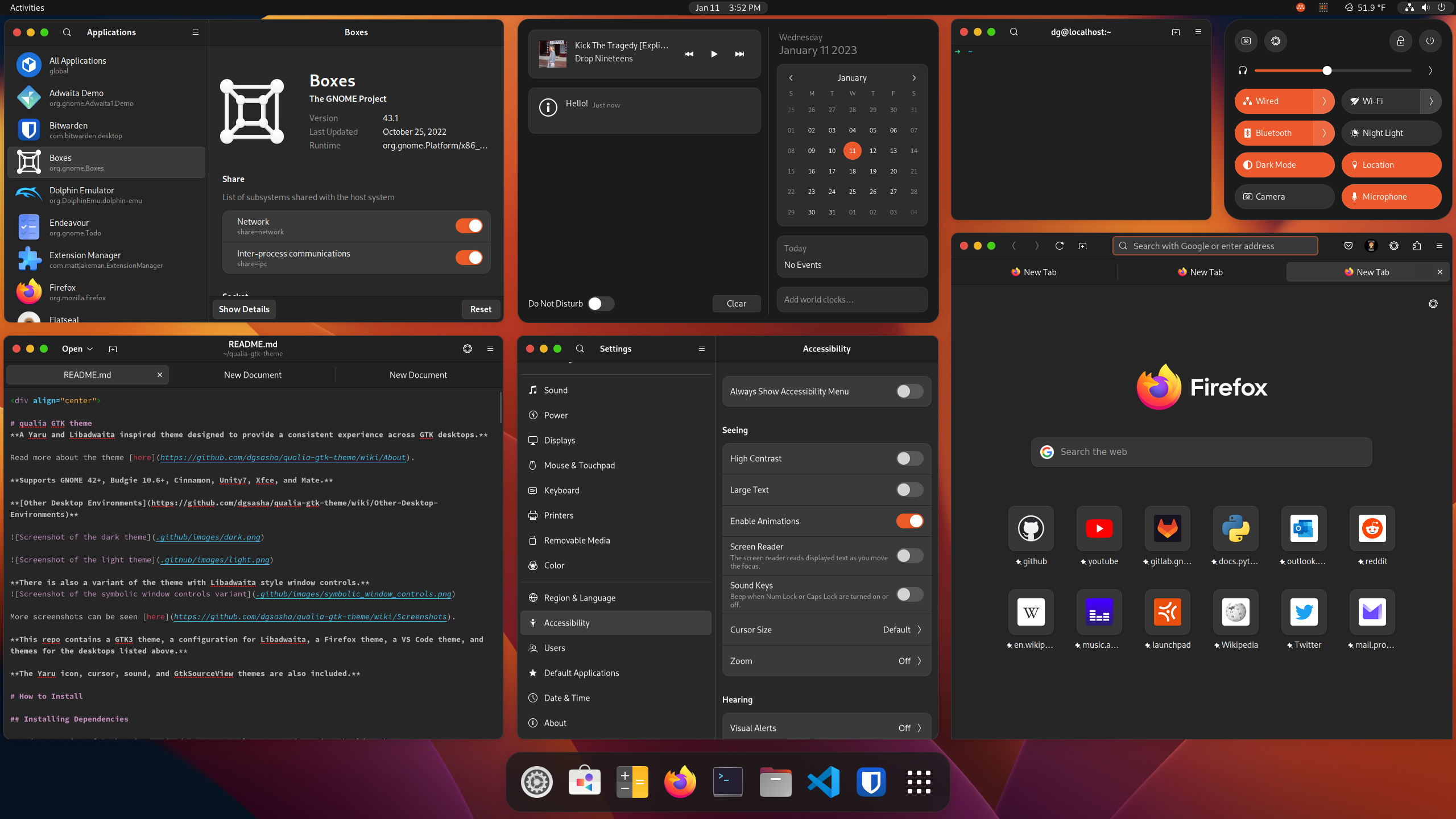Expand the Wired network options arrow
Viewport: 1456px width, 819px height.
1324,101
